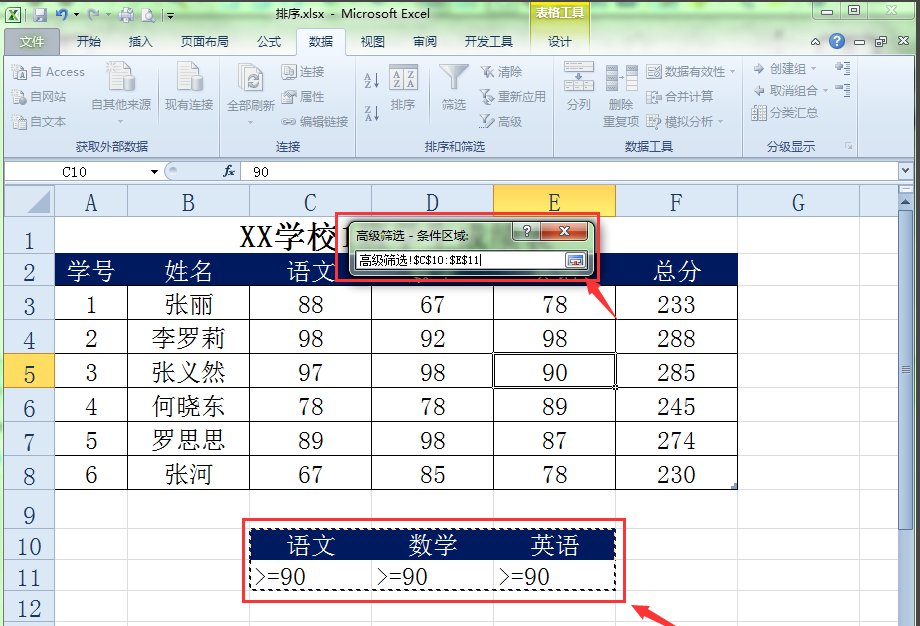The height and width of the screenshot is (626, 920).
Task: Click the Refresh All (全部刷新) icon
Action: tap(251, 79)
